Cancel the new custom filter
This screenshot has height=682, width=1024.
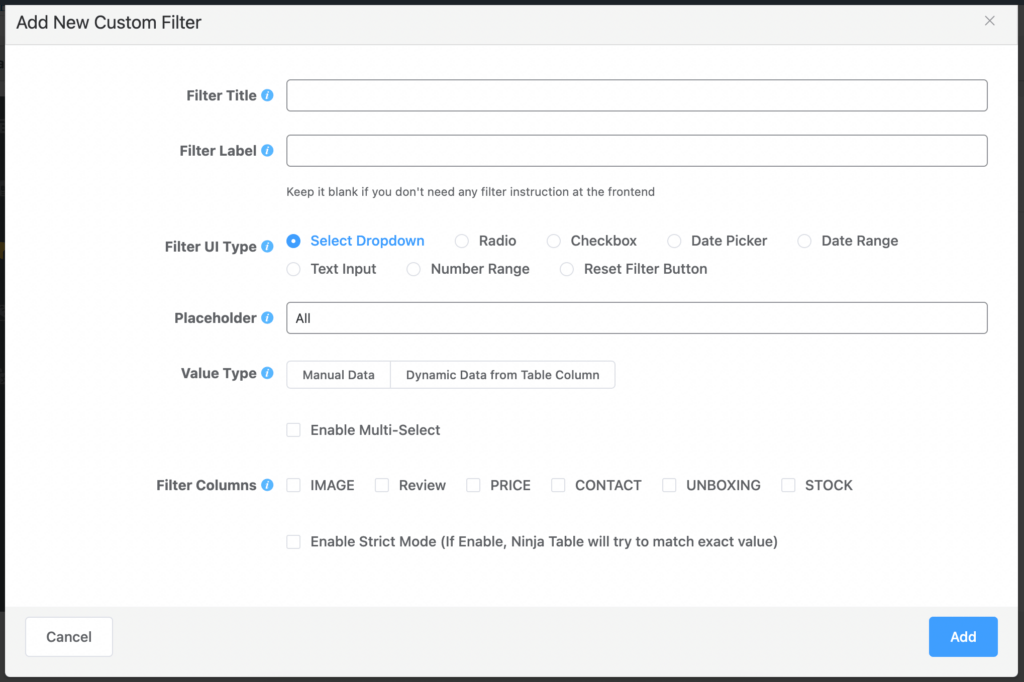coord(68,637)
